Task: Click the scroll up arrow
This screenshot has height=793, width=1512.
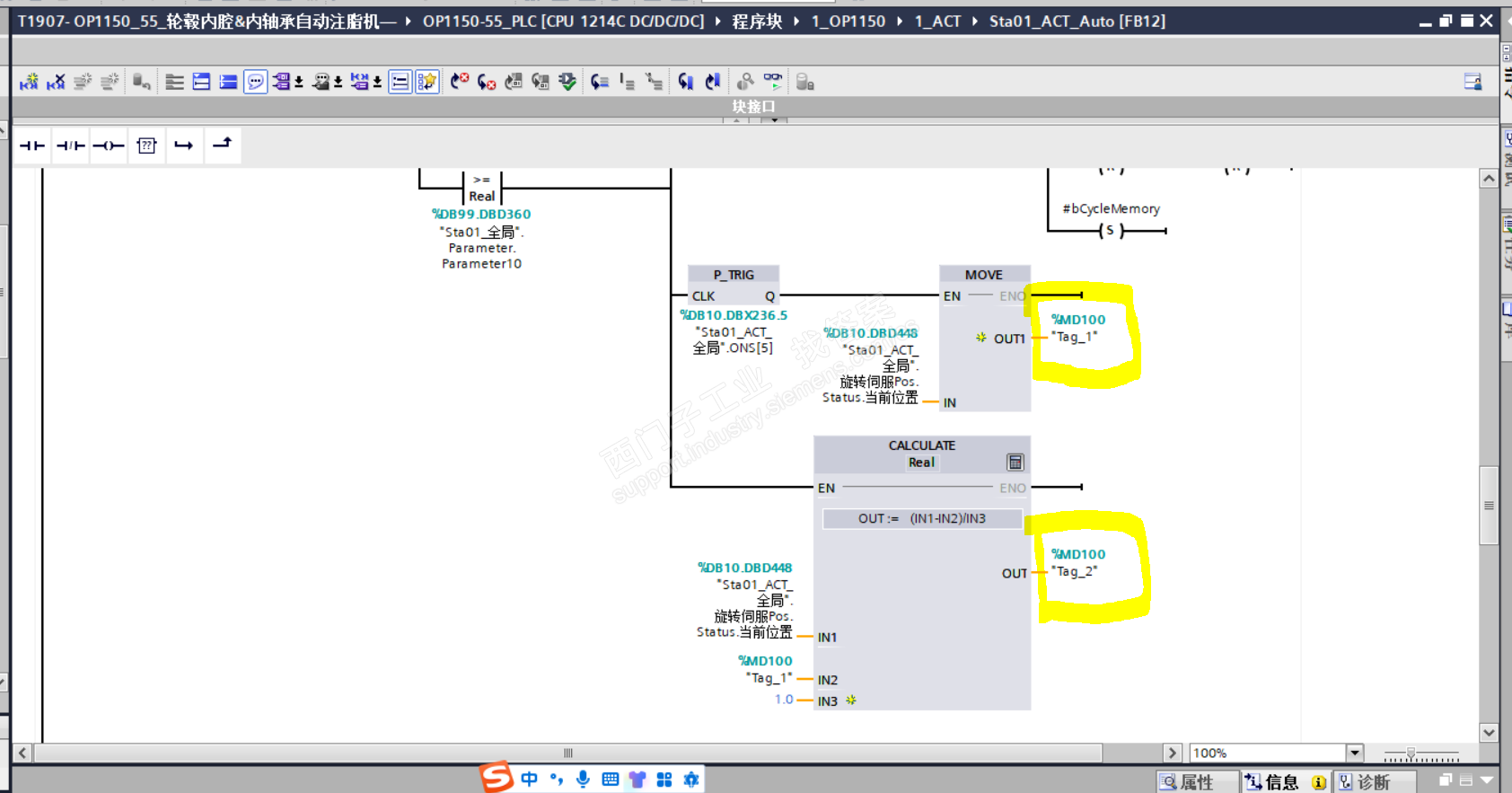Action: pos(1489,178)
